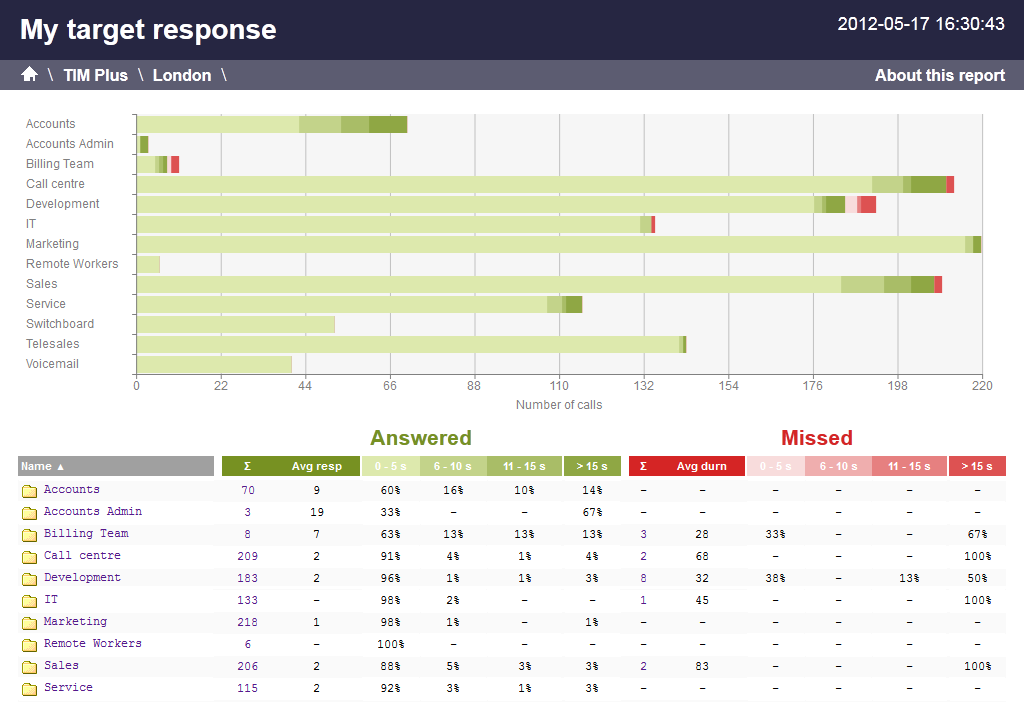The image size is (1024, 702).
Task: Click the Billing Team folder icon
Action: (30, 535)
